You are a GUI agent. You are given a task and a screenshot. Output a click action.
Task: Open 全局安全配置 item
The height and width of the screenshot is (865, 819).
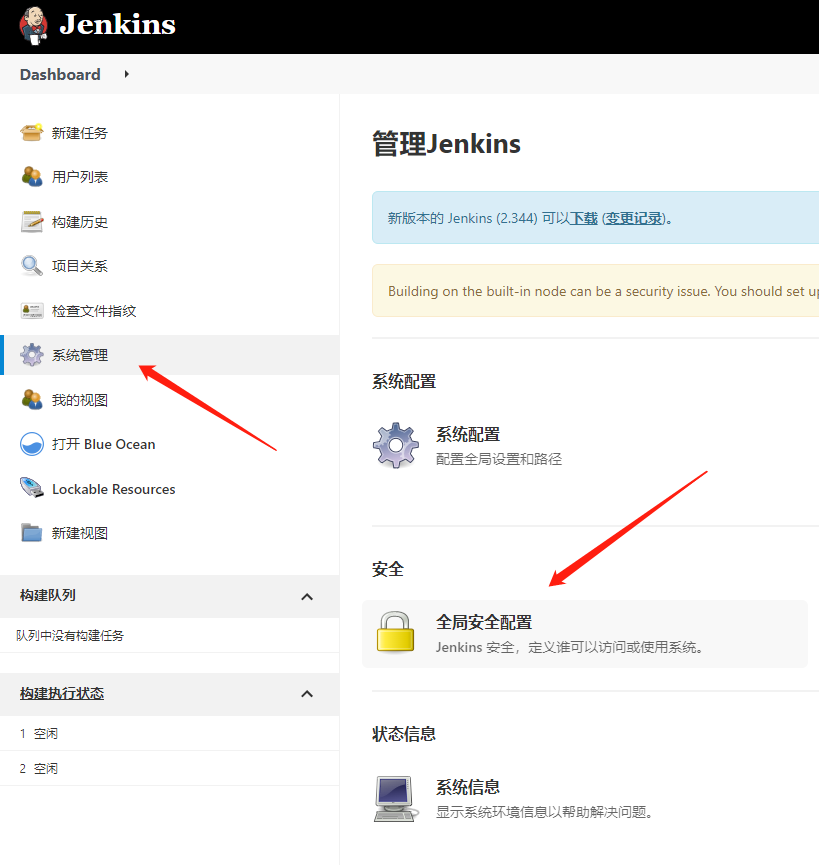click(484, 622)
